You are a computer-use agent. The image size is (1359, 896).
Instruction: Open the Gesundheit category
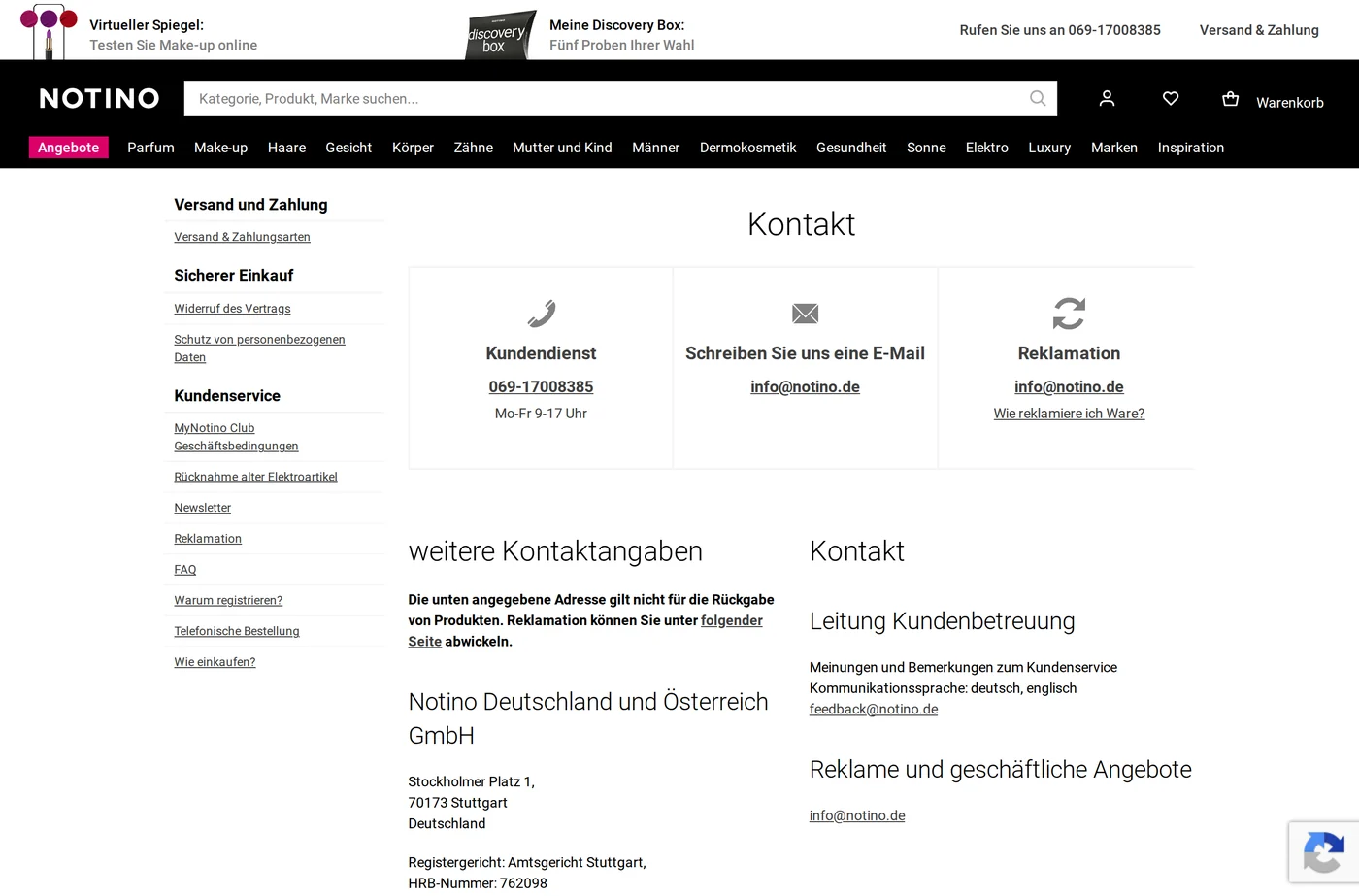click(x=851, y=148)
